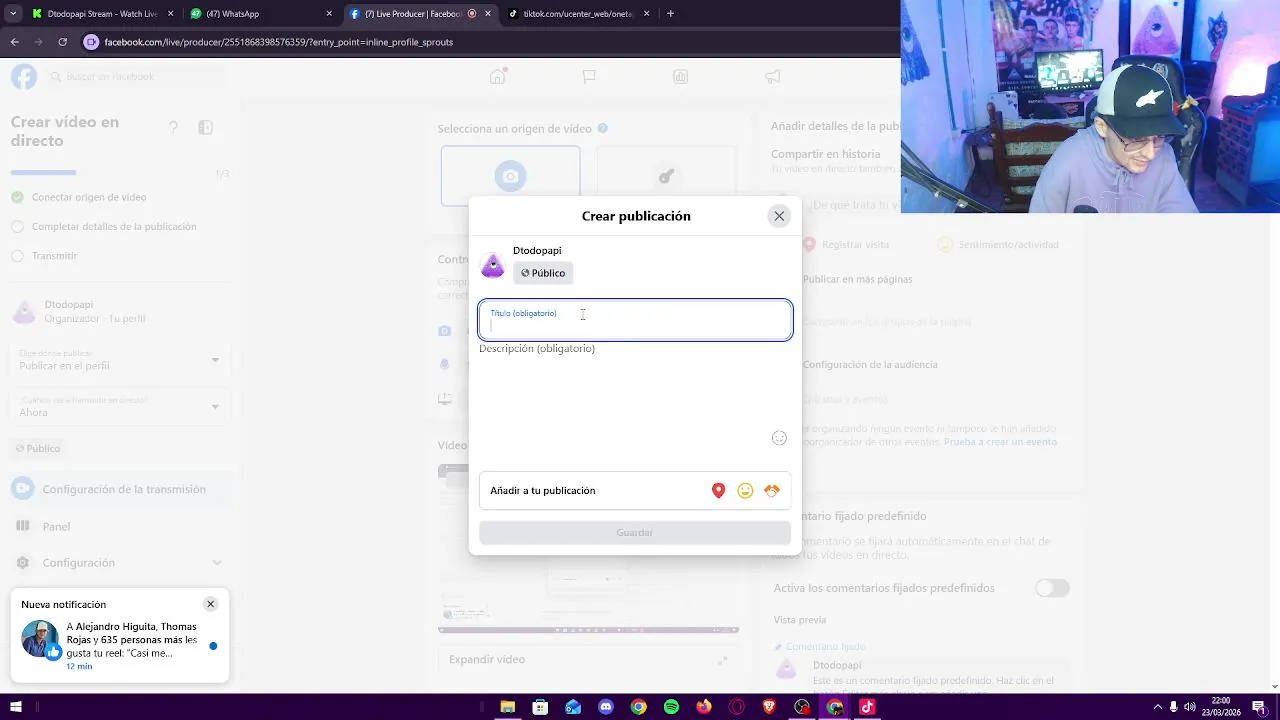Viewport: 1280px width, 720px height.
Task: Open Discord from taskbar
Action: (605, 707)
